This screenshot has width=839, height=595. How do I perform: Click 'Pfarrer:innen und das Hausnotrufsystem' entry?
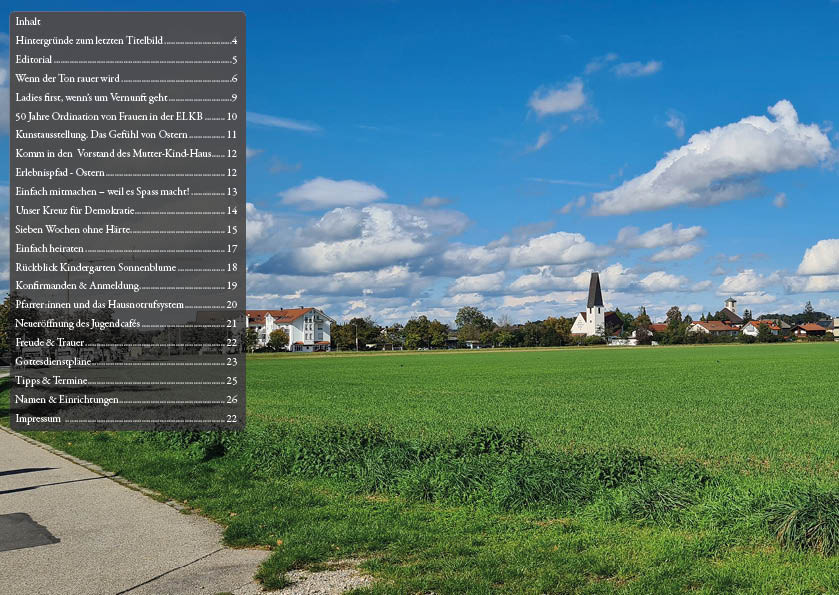tap(99, 305)
